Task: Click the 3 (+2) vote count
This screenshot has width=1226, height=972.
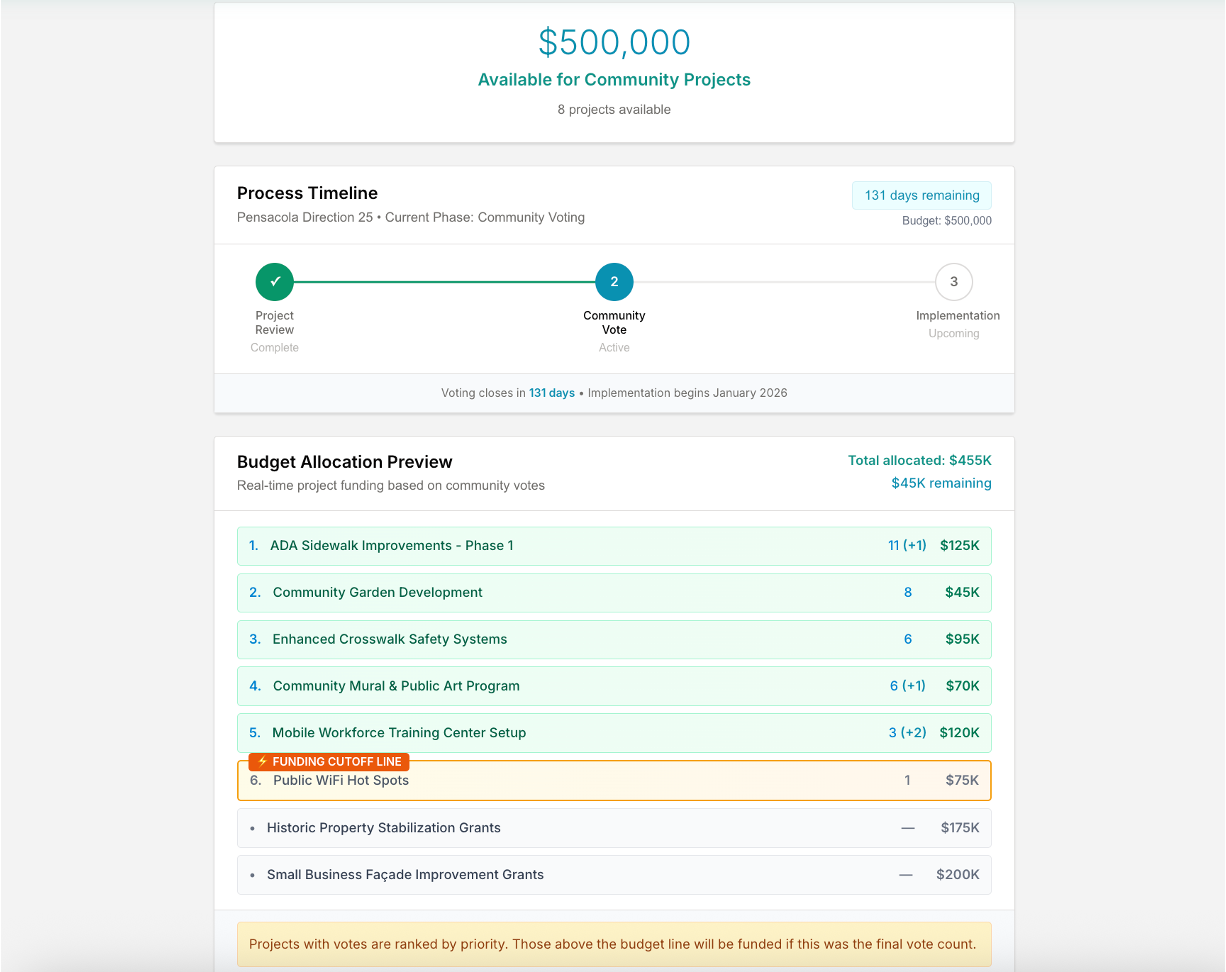Action: click(x=907, y=733)
